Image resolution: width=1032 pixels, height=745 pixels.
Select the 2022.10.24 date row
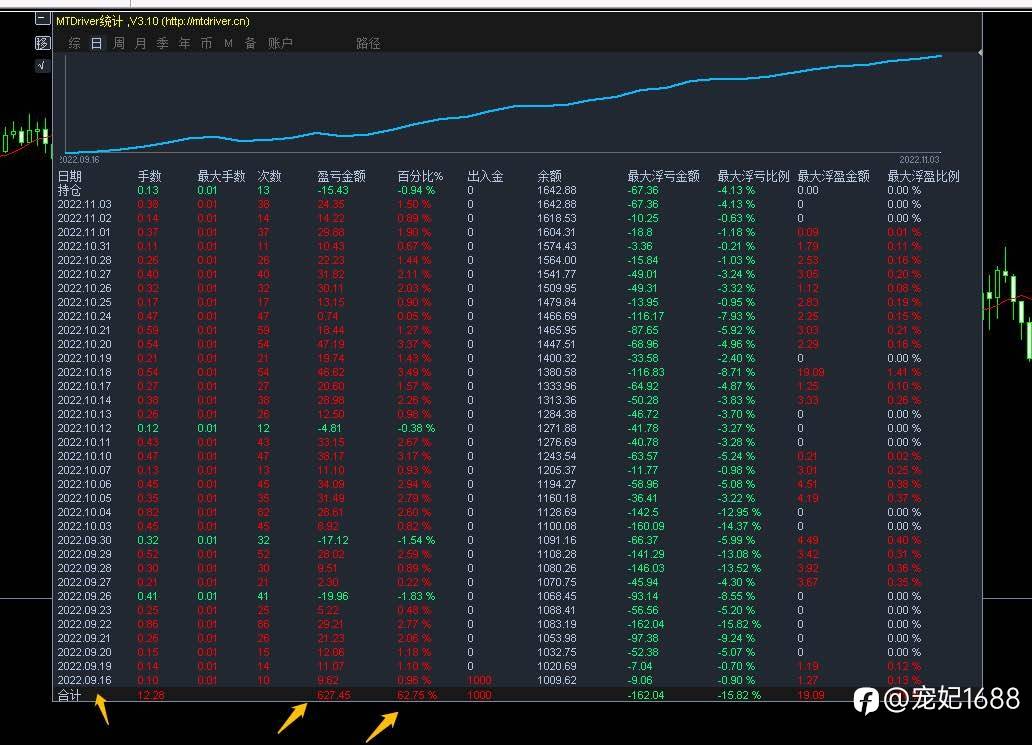point(85,317)
